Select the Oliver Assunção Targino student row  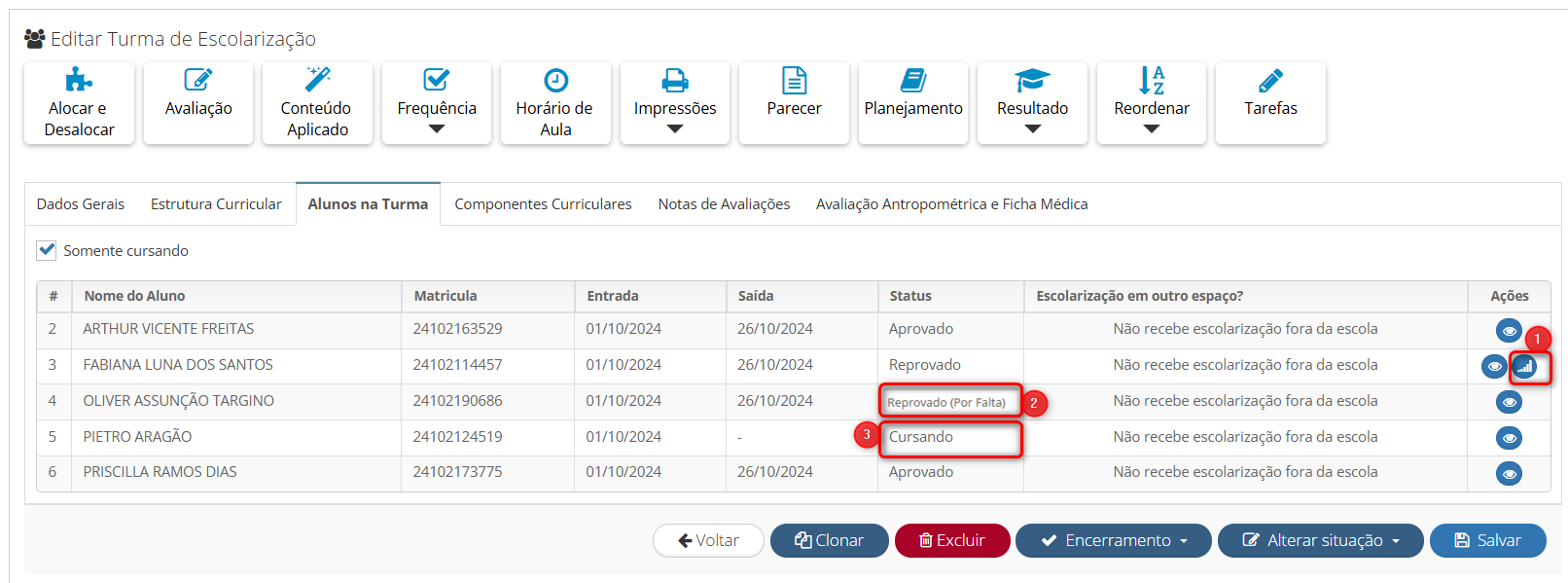coord(179,401)
